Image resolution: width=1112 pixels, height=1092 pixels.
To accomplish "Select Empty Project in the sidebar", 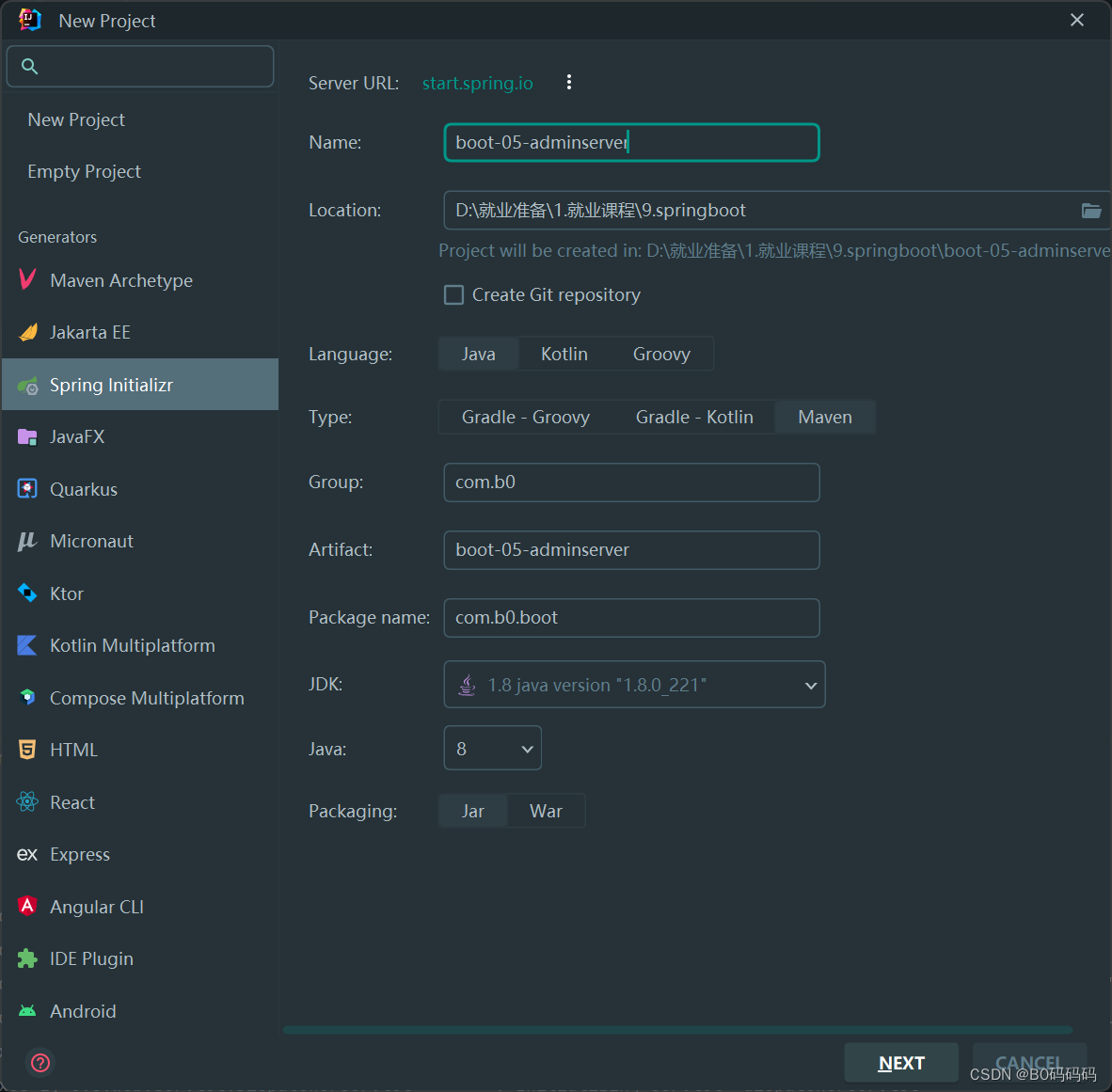I will tap(84, 171).
